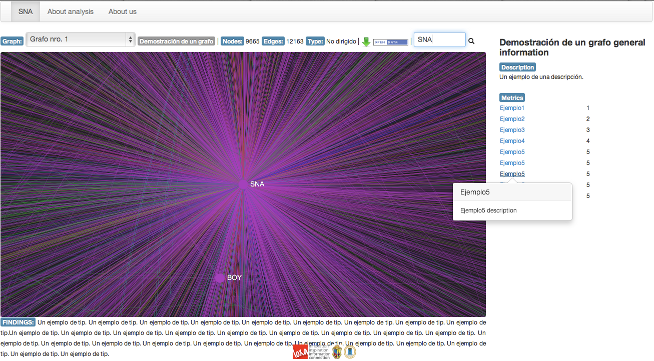Select the BOY node in the graph
The image size is (654, 361).
220,278
